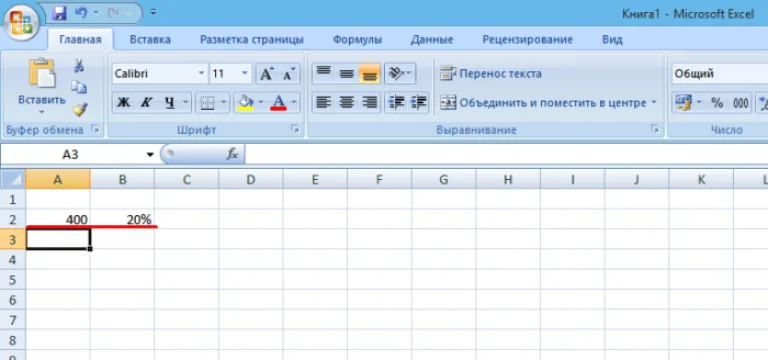Increase the cell indent
The height and width of the screenshot is (360, 768).
coord(418,102)
